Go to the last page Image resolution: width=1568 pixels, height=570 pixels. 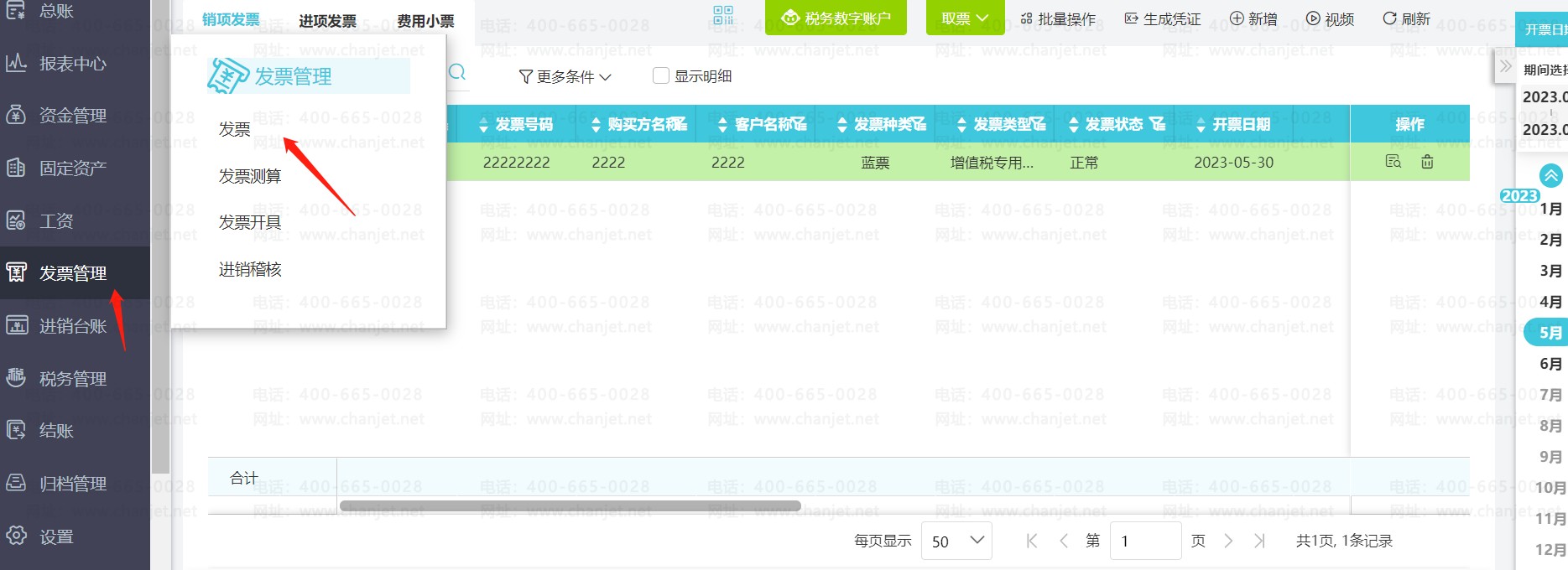(1259, 541)
